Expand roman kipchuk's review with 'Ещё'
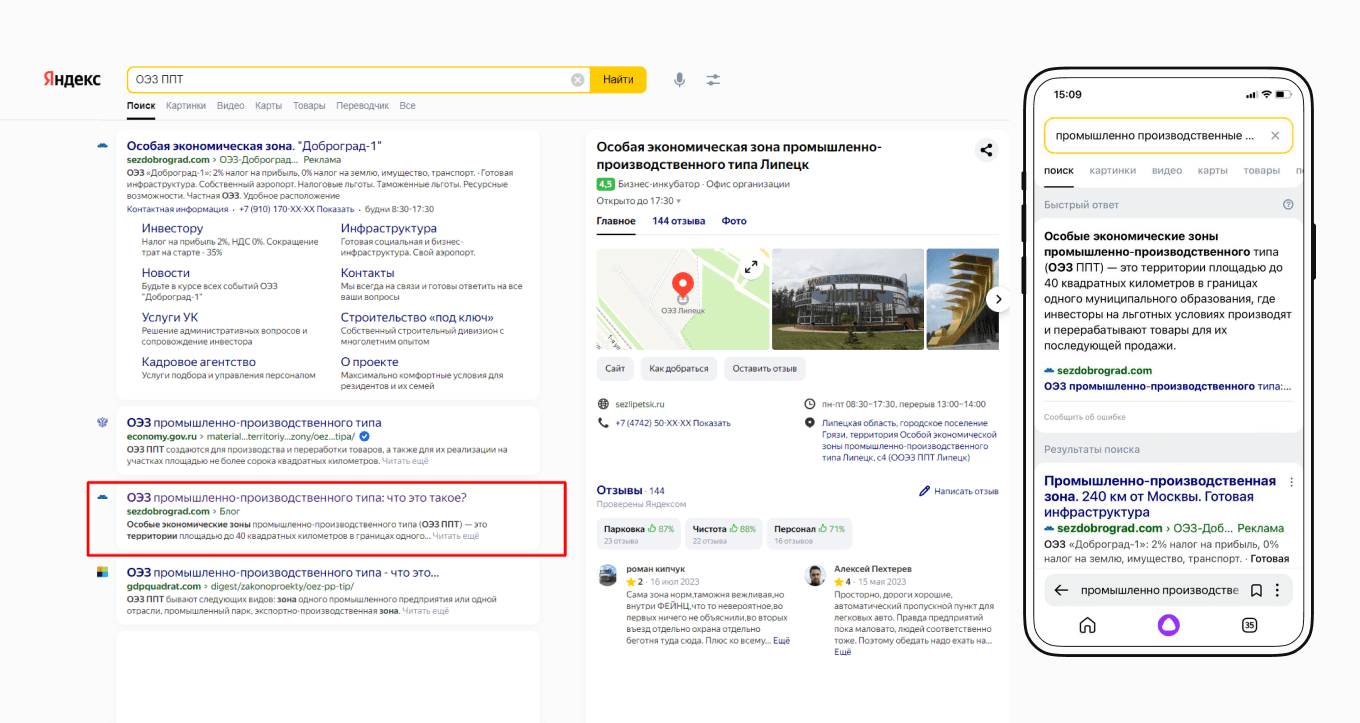 781,640
